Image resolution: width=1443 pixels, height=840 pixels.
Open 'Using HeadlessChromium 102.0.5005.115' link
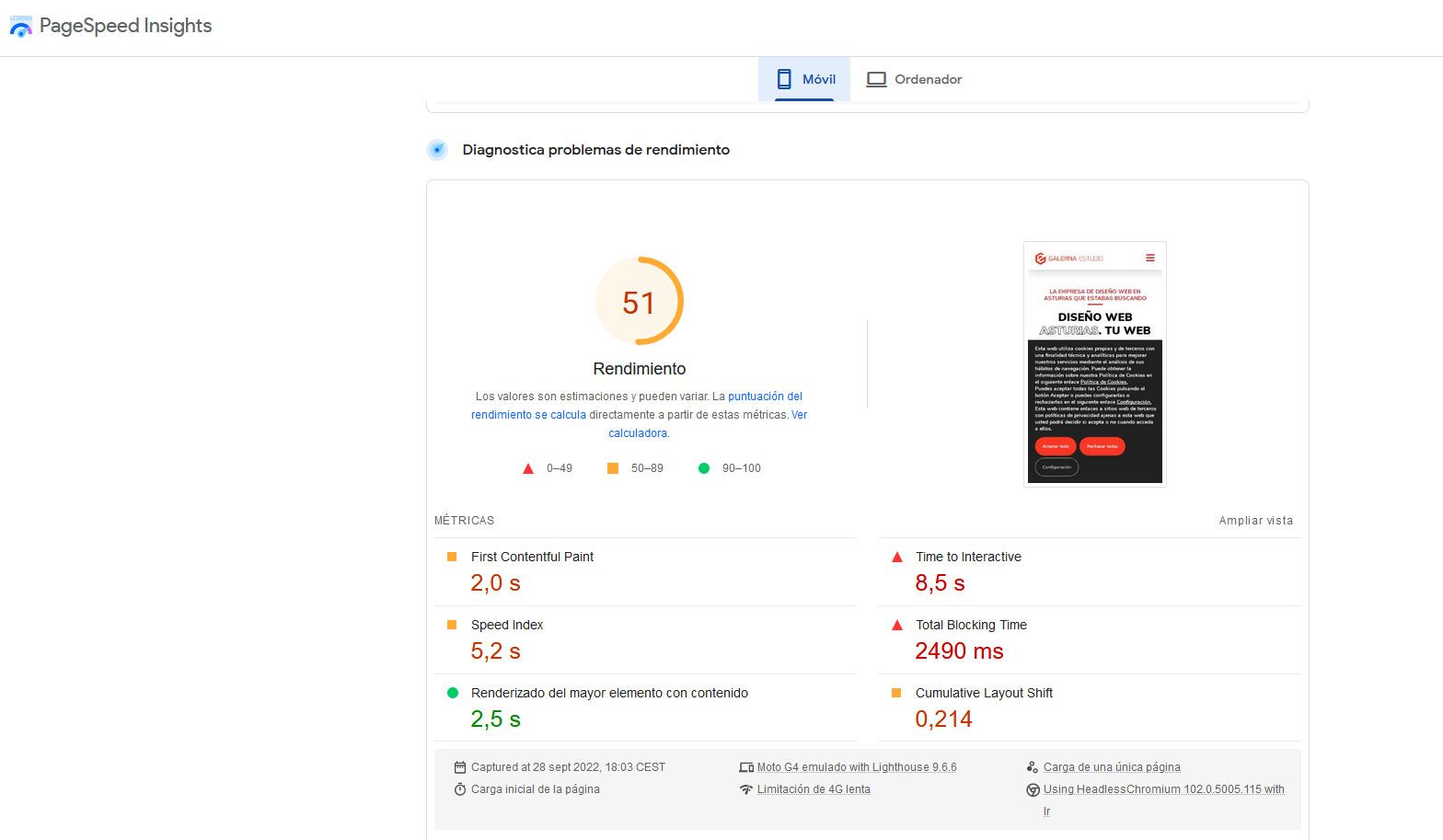1164,800
